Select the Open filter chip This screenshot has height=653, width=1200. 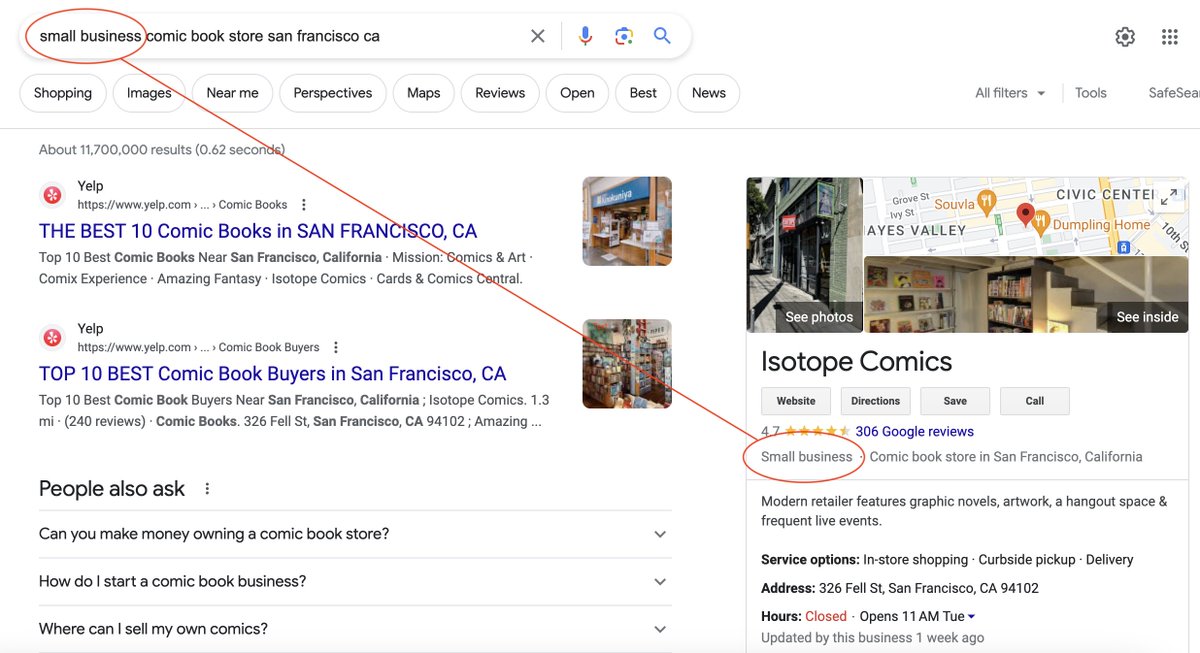click(577, 93)
